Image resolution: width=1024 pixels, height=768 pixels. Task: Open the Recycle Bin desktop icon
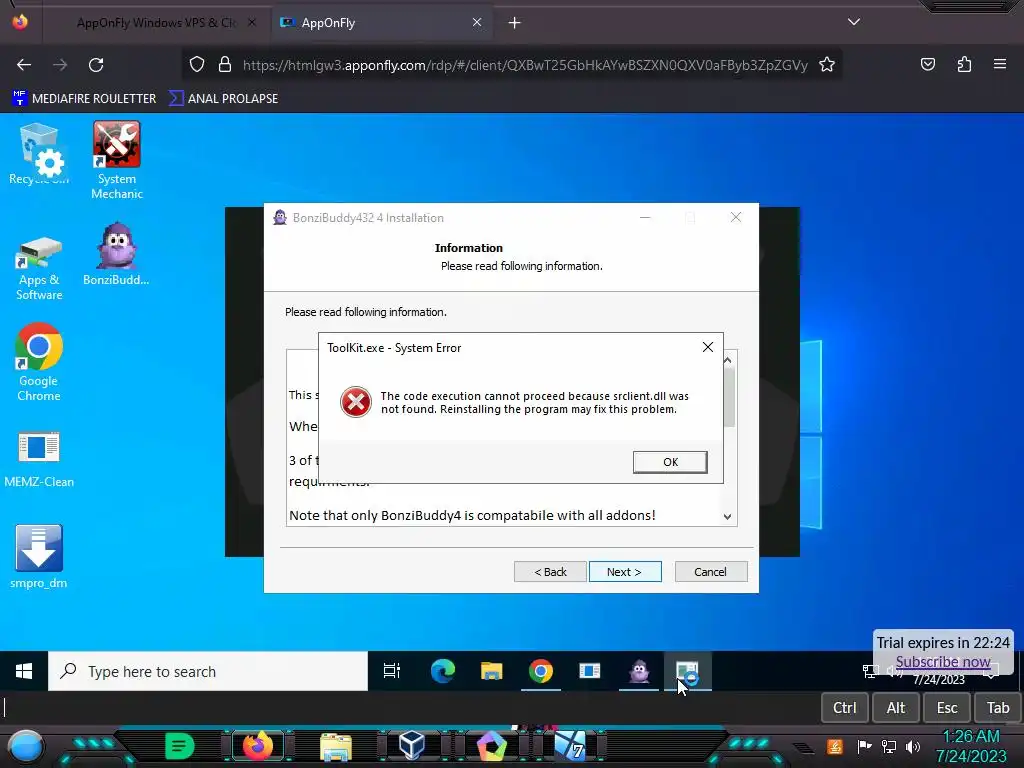(39, 154)
